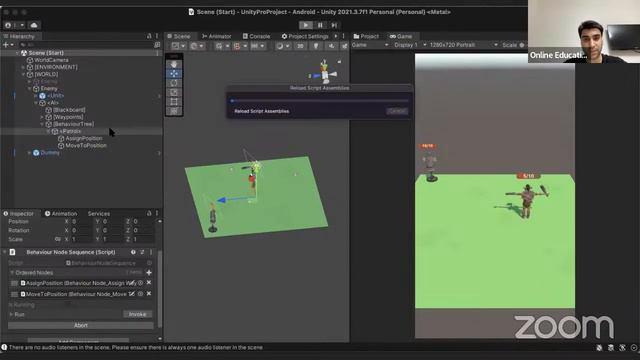Select WorldCamera in the Hierarchy

coord(51,60)
